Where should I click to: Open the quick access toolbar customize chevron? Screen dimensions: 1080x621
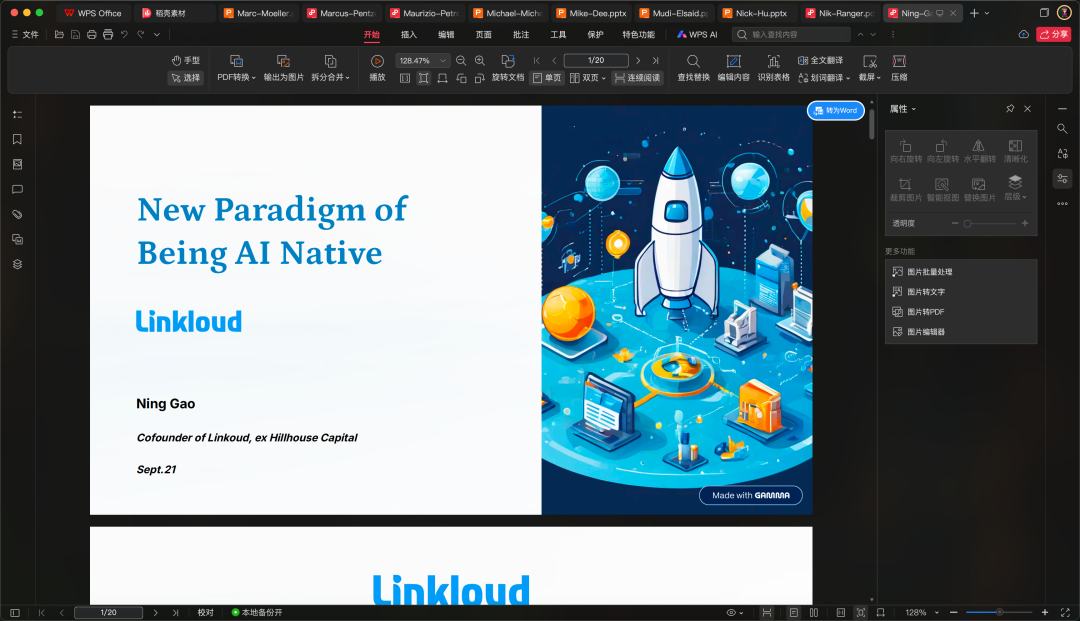click(x=157, y=34)
